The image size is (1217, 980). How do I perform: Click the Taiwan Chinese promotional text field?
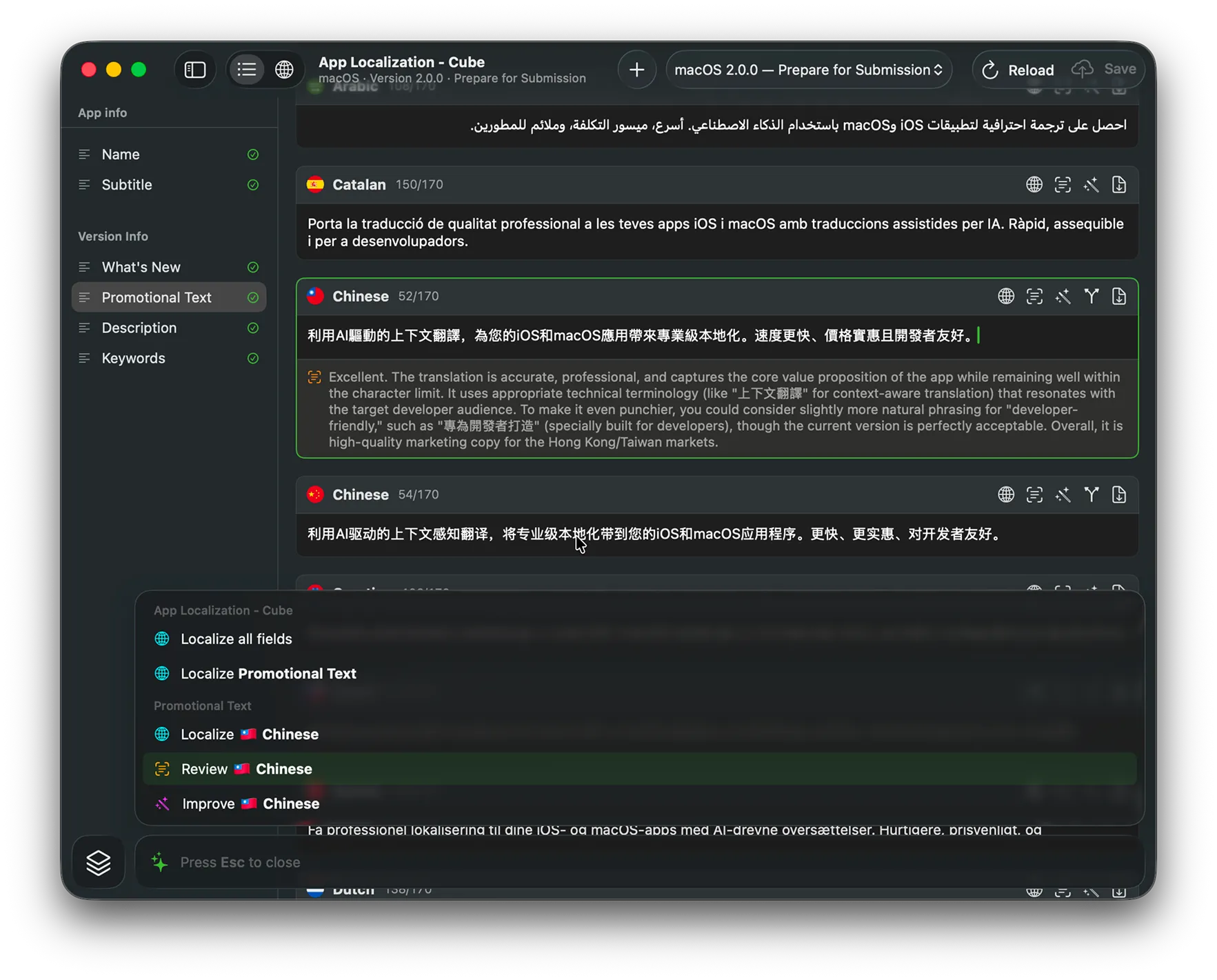[641, 336]
